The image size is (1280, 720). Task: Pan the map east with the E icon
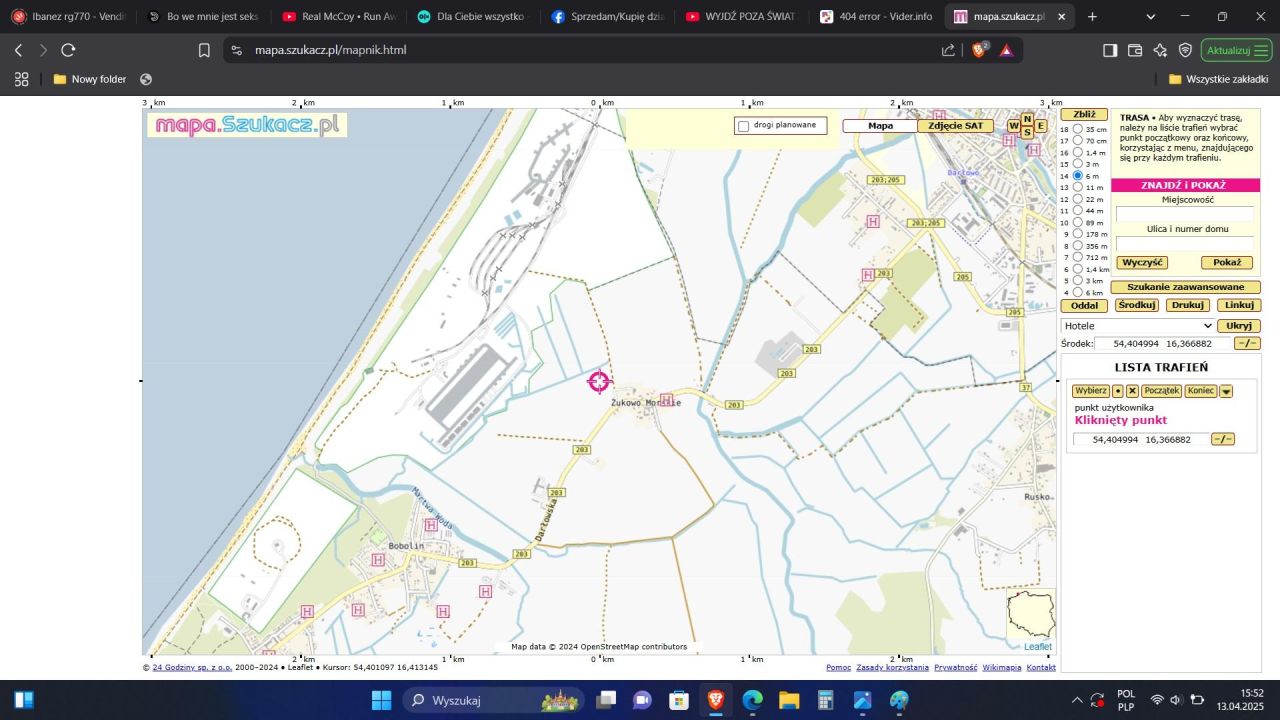[1041, 125]
